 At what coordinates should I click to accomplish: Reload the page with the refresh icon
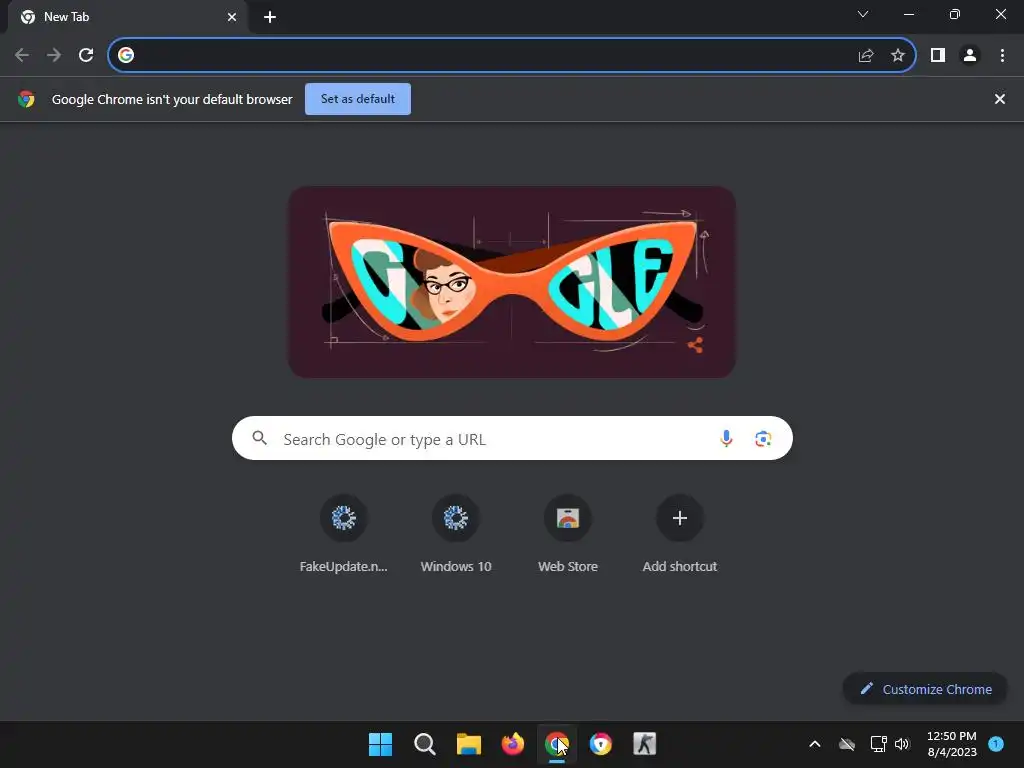tap(86, 55)
